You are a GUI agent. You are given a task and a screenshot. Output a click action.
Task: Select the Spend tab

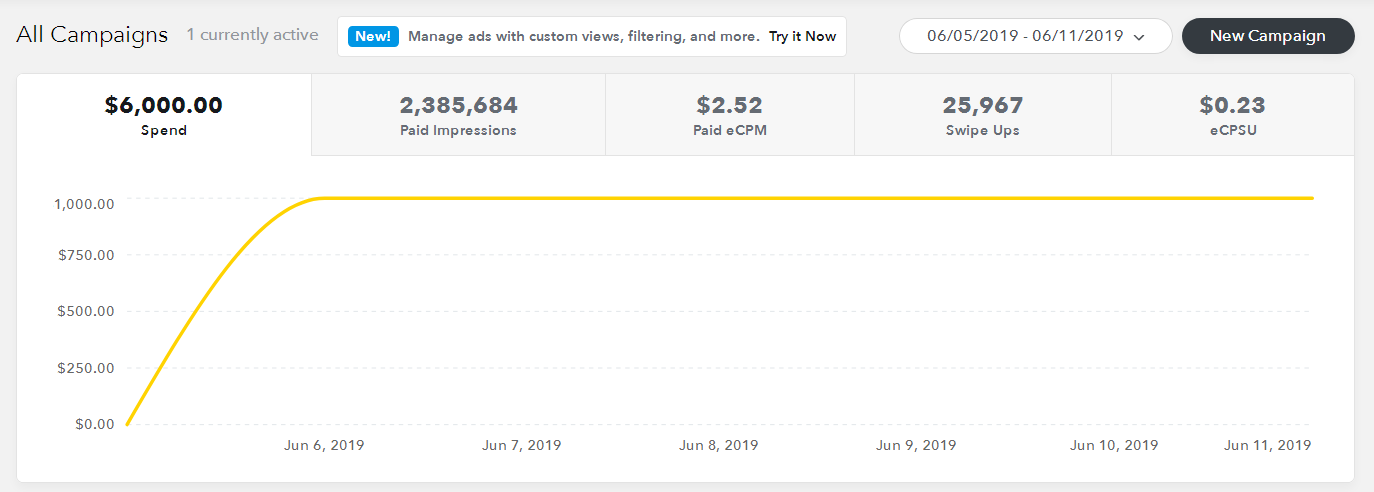pos(164,115)
